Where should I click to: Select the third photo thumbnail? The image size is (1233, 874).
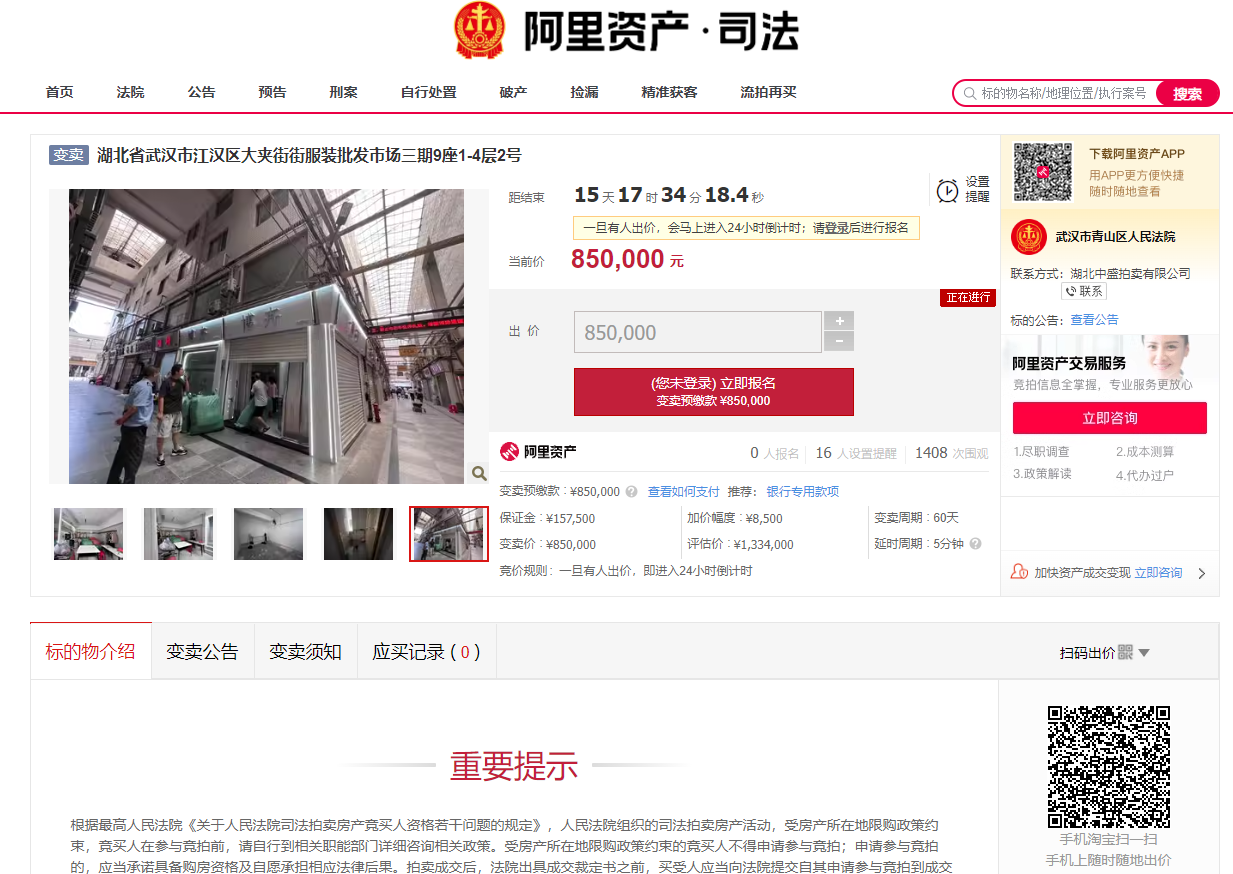269,534
